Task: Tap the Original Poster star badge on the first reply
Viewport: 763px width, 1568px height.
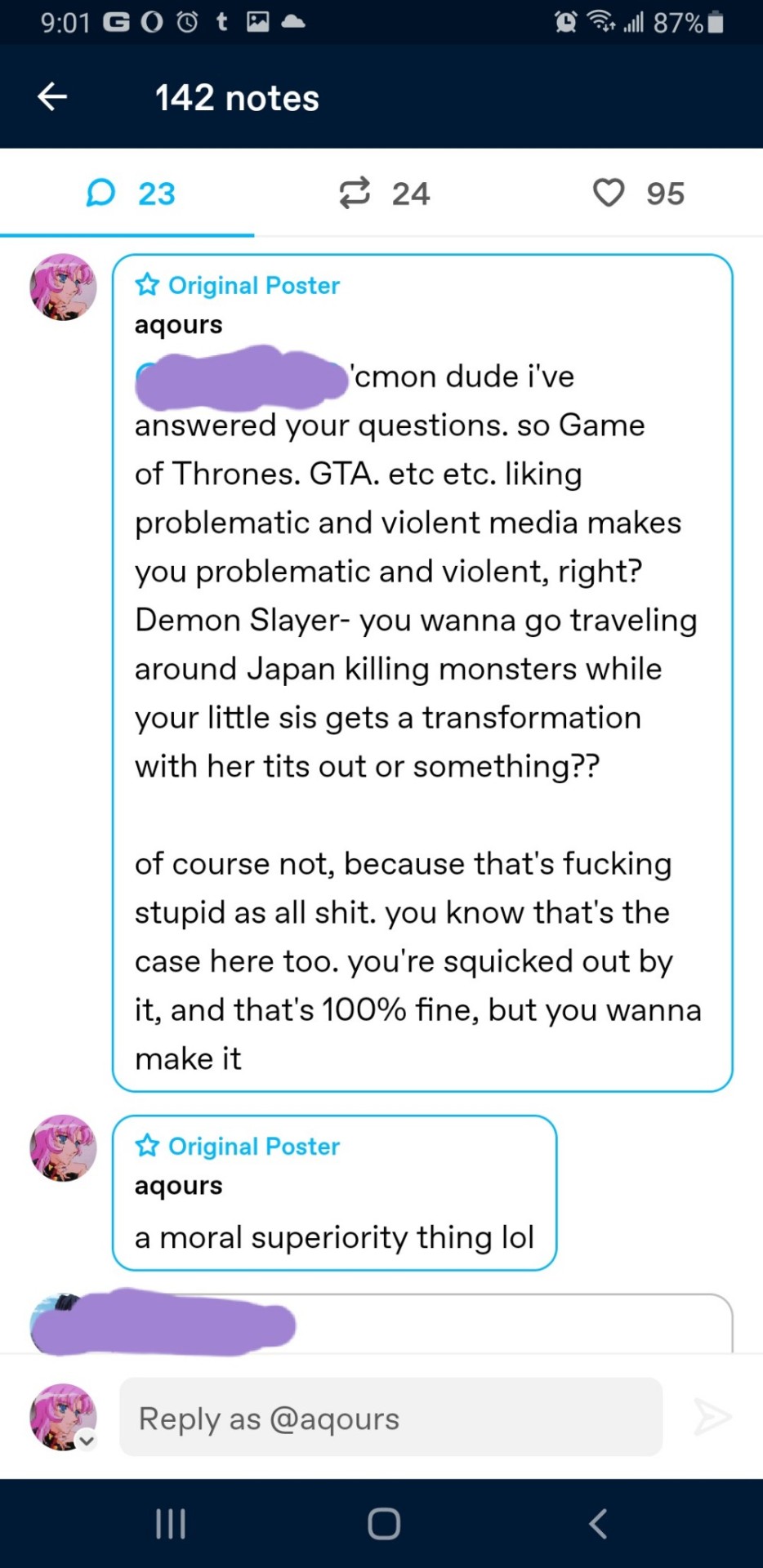Action: [x=148, y=285]
